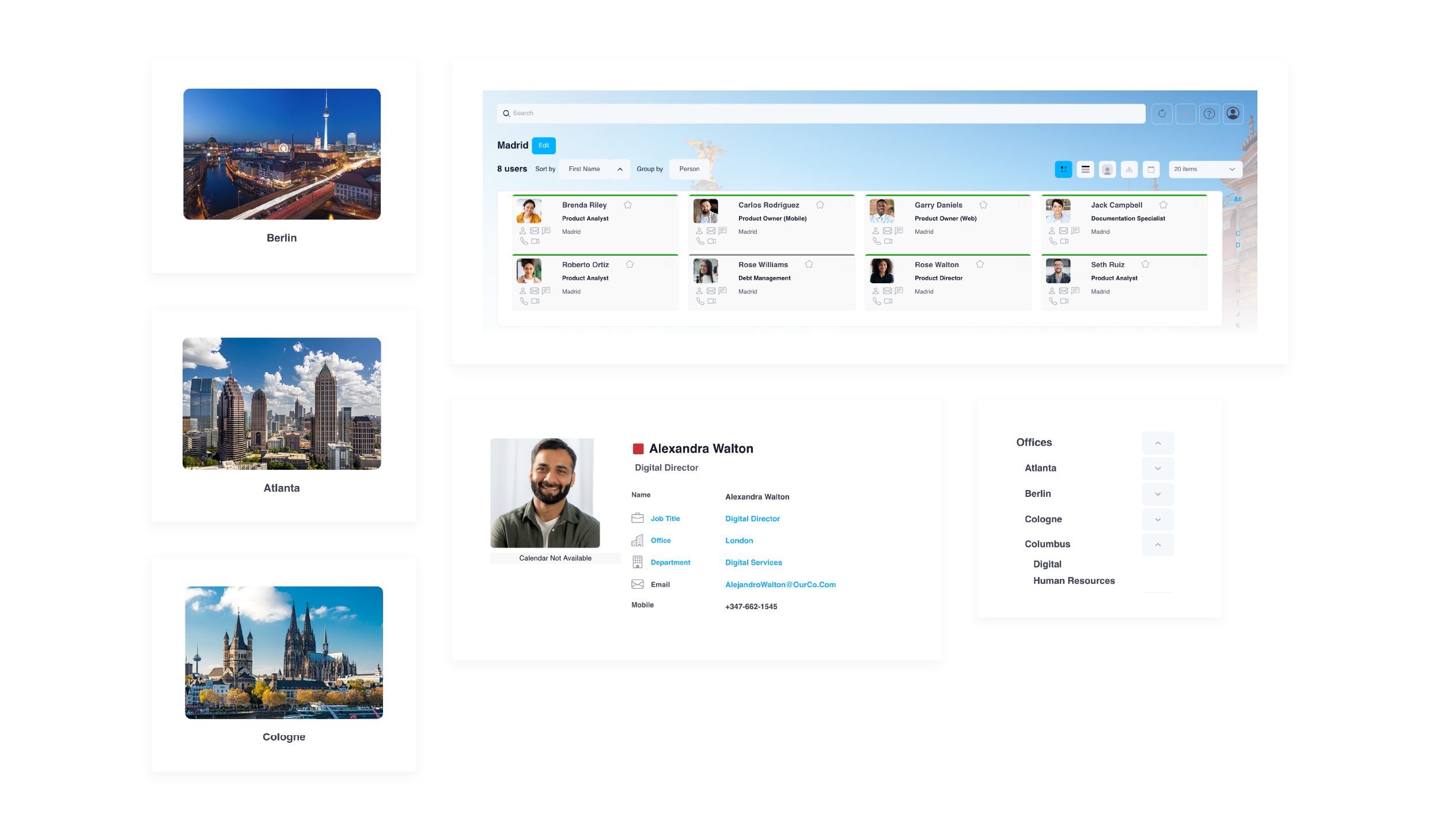Toggle the star next to Seth Ruiz
This screenshot has height=840, width=1440.
pos(1145,264)
